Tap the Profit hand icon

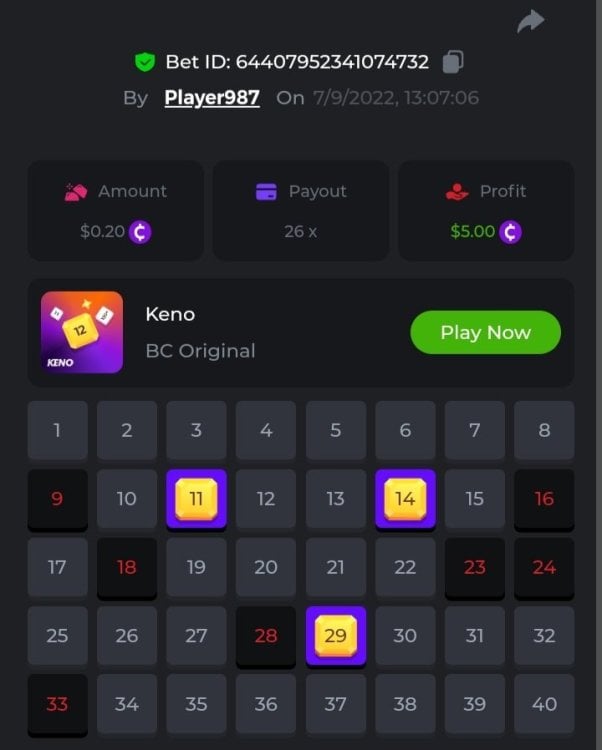point(457,192)
